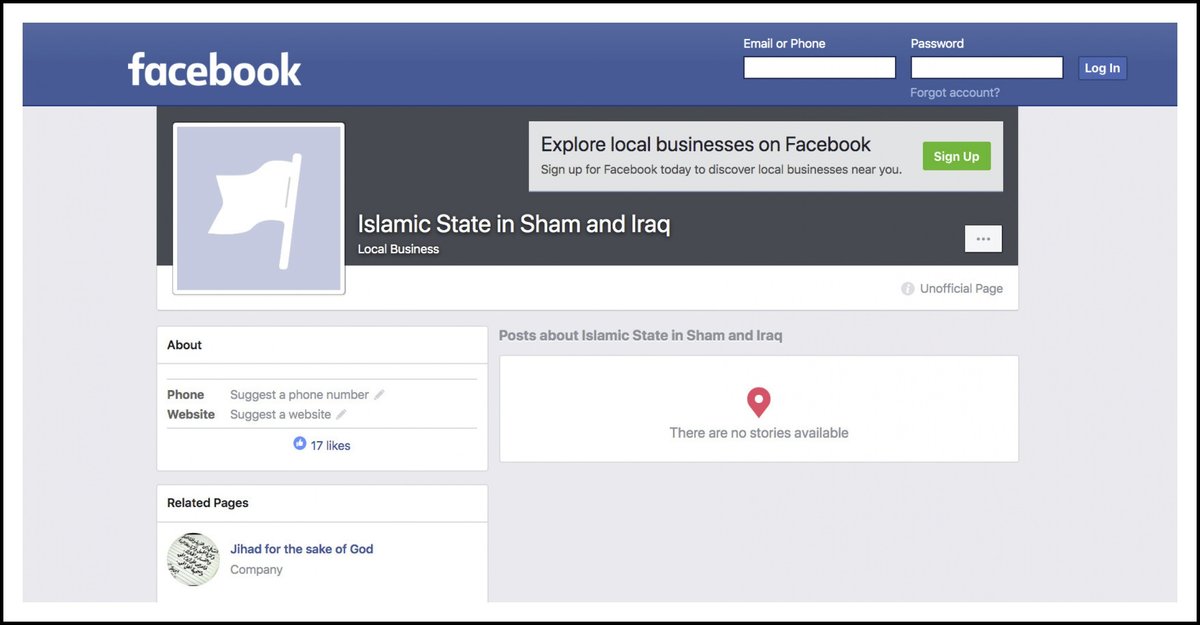Click the blue thumbs-up likes icon
This screenshot has height=625, width=1200.
(x=300, y=444)
